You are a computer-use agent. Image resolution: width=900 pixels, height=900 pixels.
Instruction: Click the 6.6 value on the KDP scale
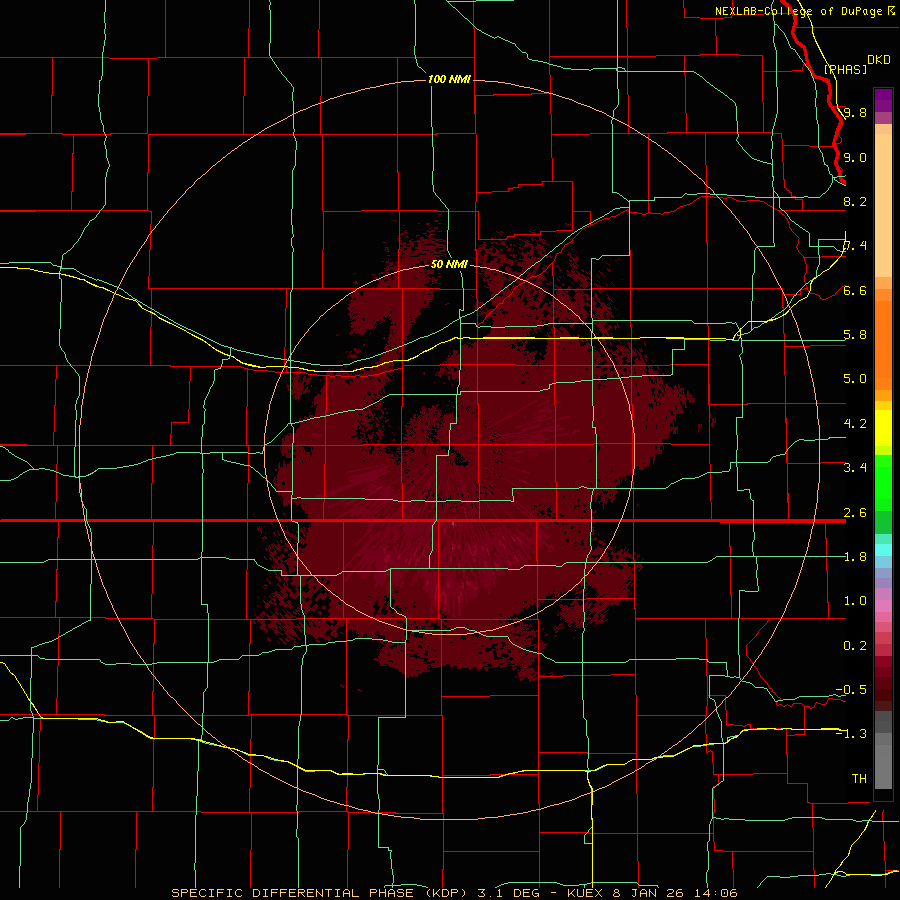pos(855,290)
